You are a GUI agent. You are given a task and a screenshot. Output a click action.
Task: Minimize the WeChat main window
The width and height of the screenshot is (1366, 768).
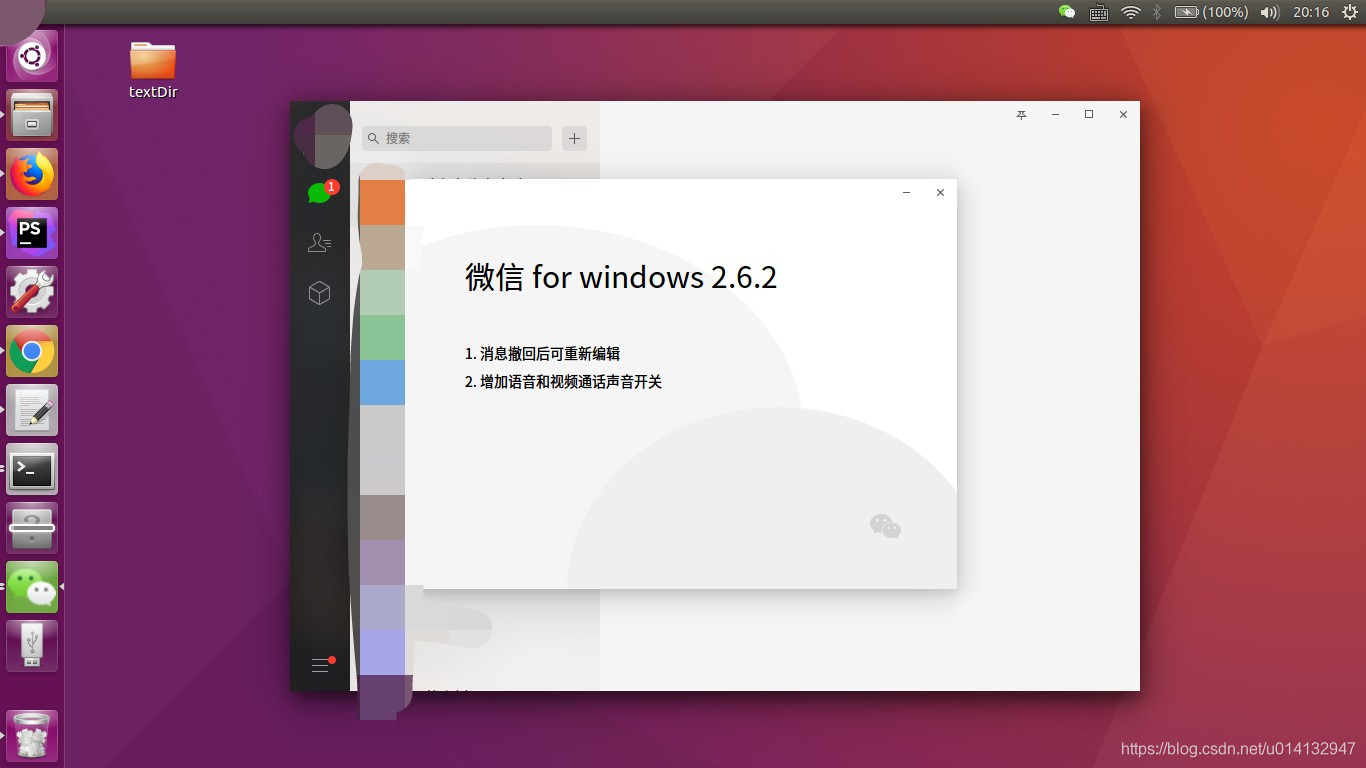coord(1055,115)
